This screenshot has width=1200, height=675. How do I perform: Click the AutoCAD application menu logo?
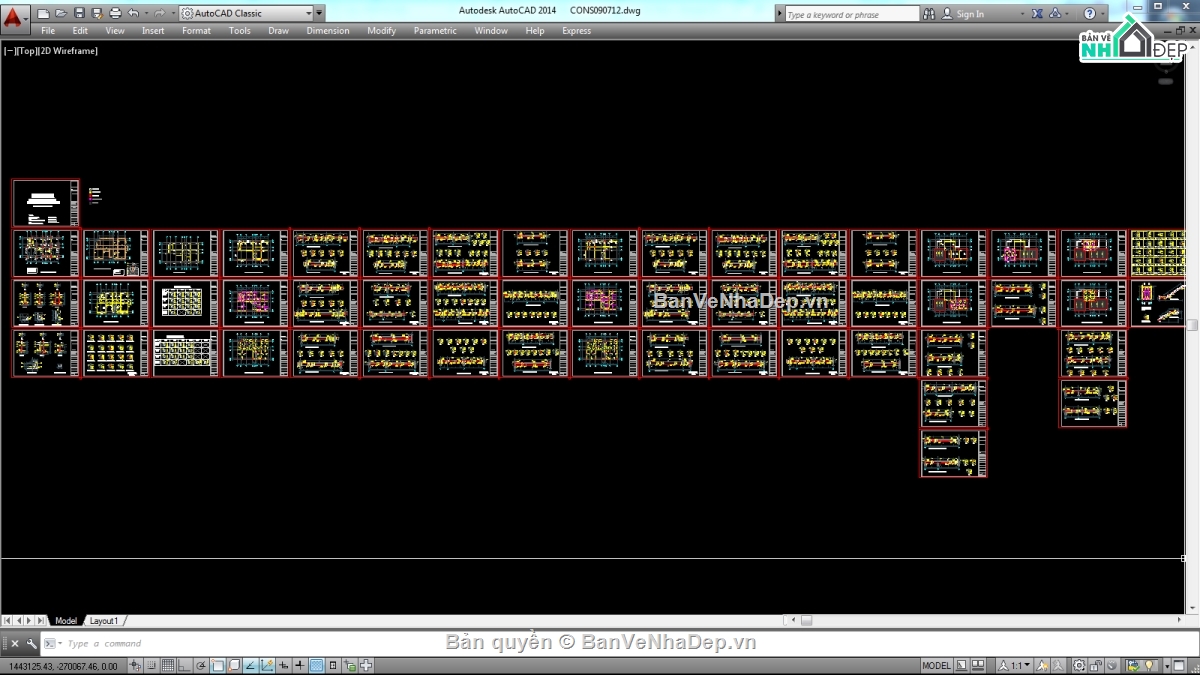click(x=15, y=17)
